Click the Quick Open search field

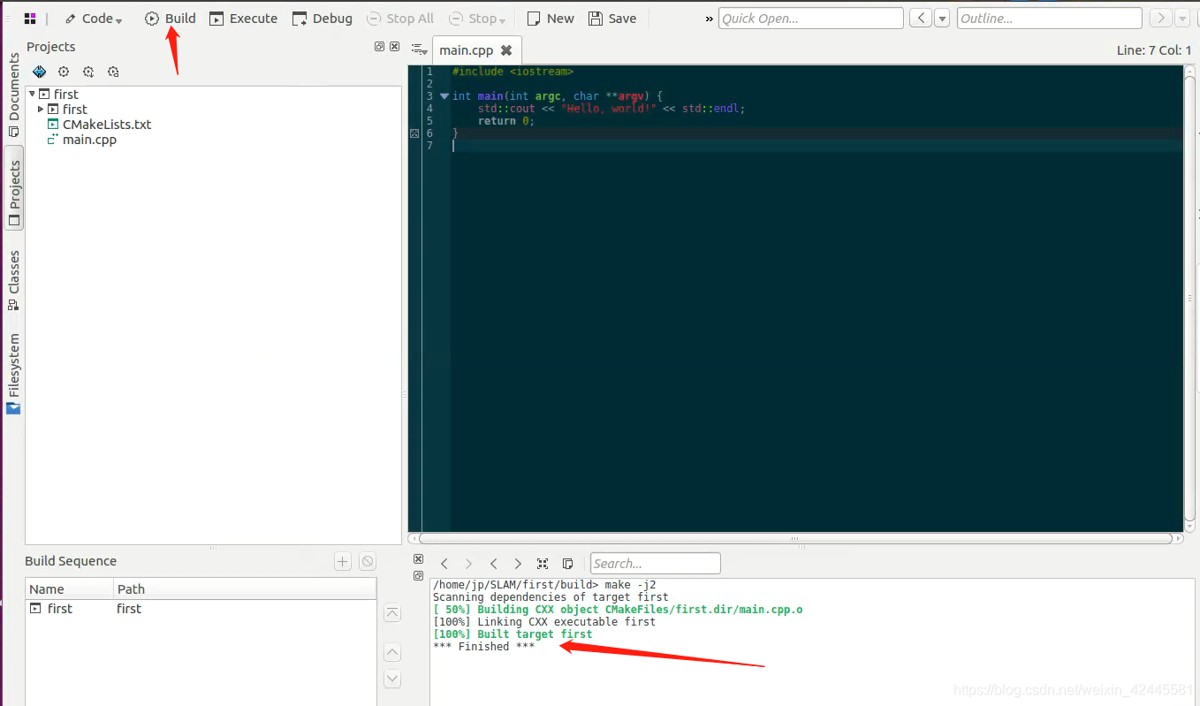(x=810, y=18)
